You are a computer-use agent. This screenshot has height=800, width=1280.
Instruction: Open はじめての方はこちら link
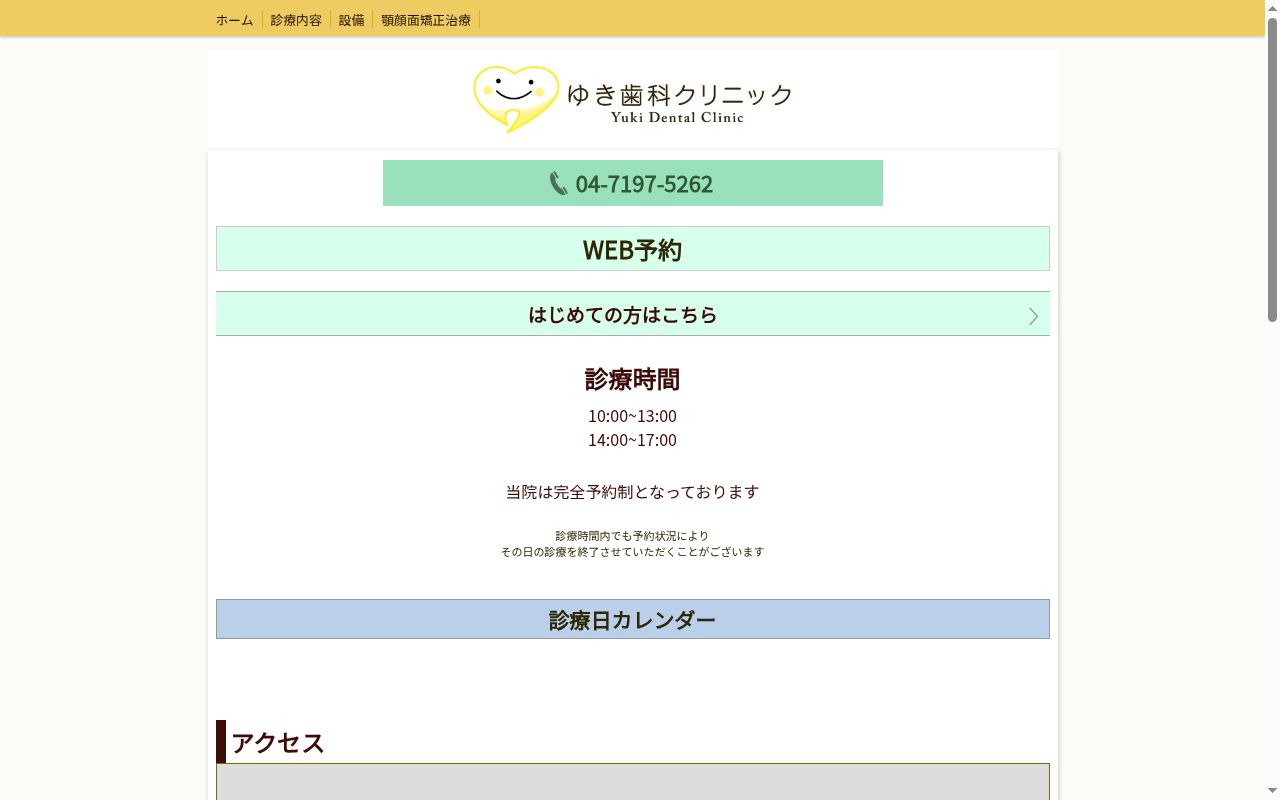[x=633, y=314]
